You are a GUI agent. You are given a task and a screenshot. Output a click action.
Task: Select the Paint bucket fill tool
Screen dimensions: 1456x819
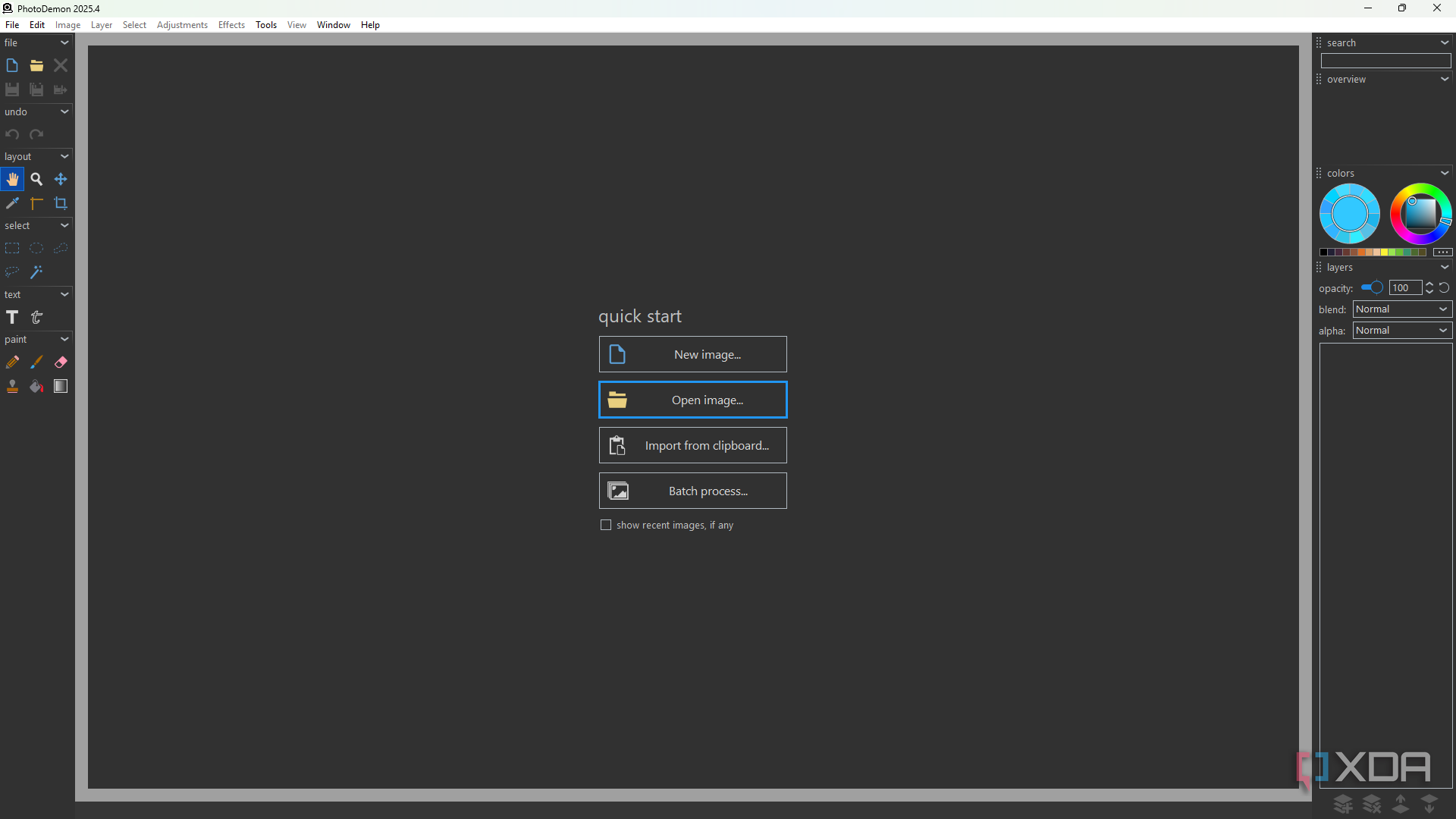coord(36,387)
